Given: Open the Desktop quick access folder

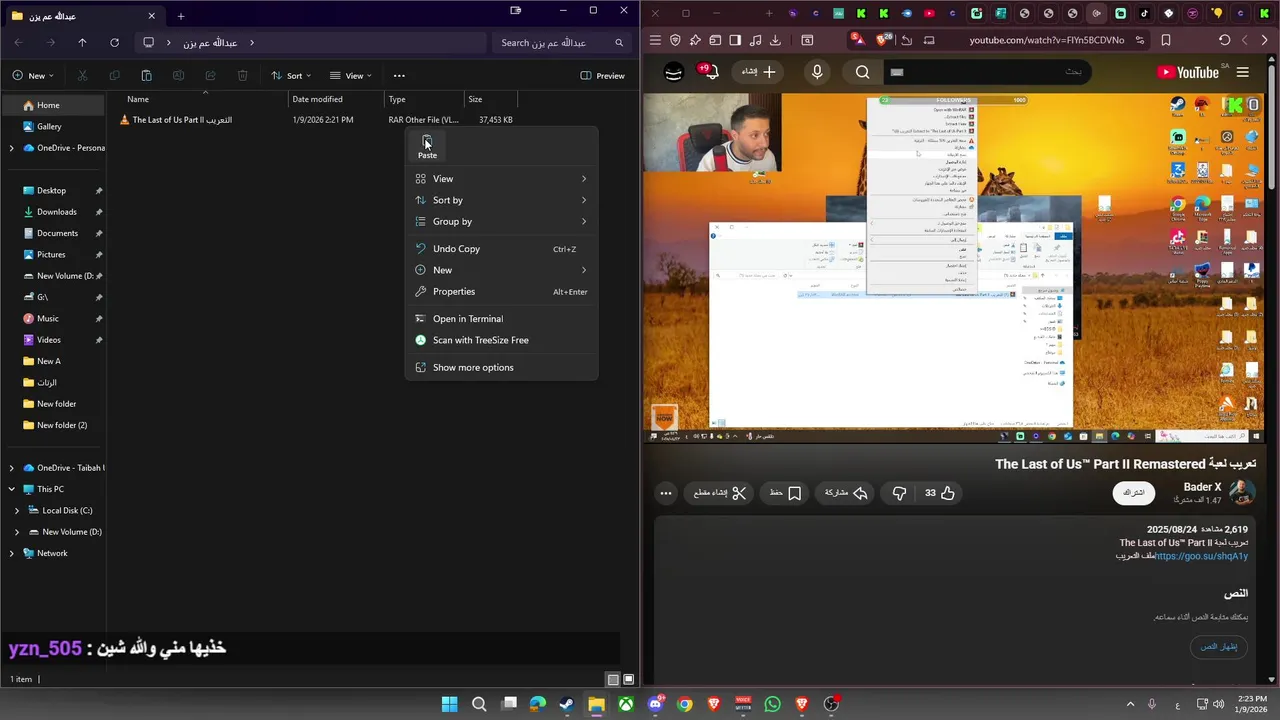Looking at the screenshot, I should click(54, 190).
